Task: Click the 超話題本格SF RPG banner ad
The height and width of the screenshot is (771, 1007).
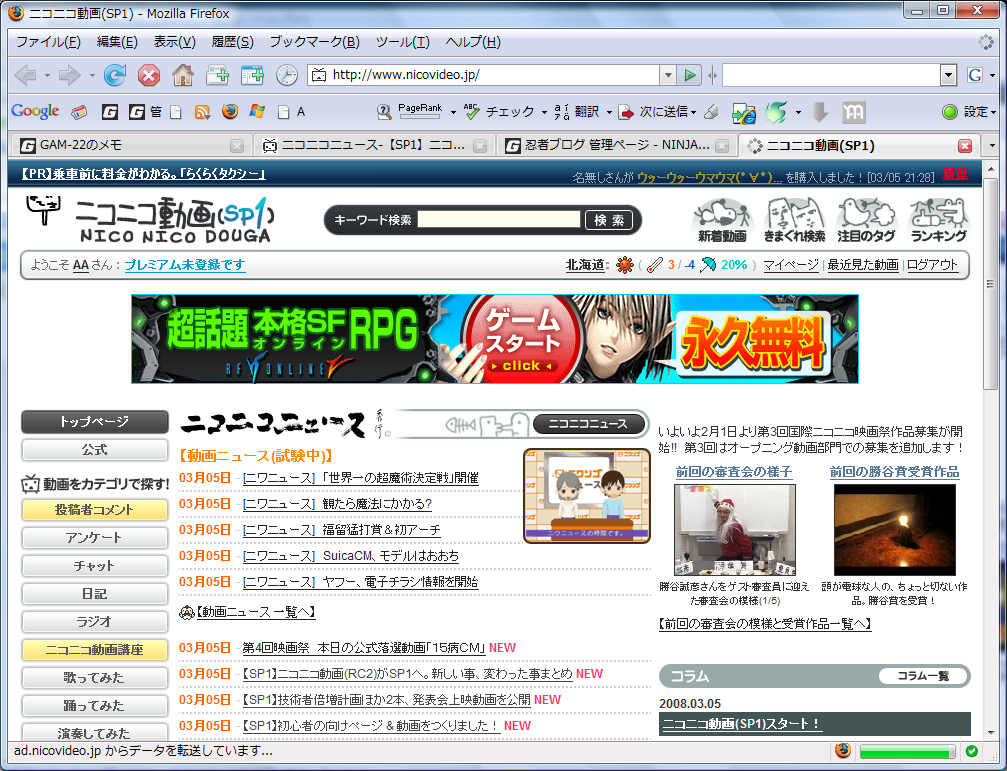Action: 495,339
